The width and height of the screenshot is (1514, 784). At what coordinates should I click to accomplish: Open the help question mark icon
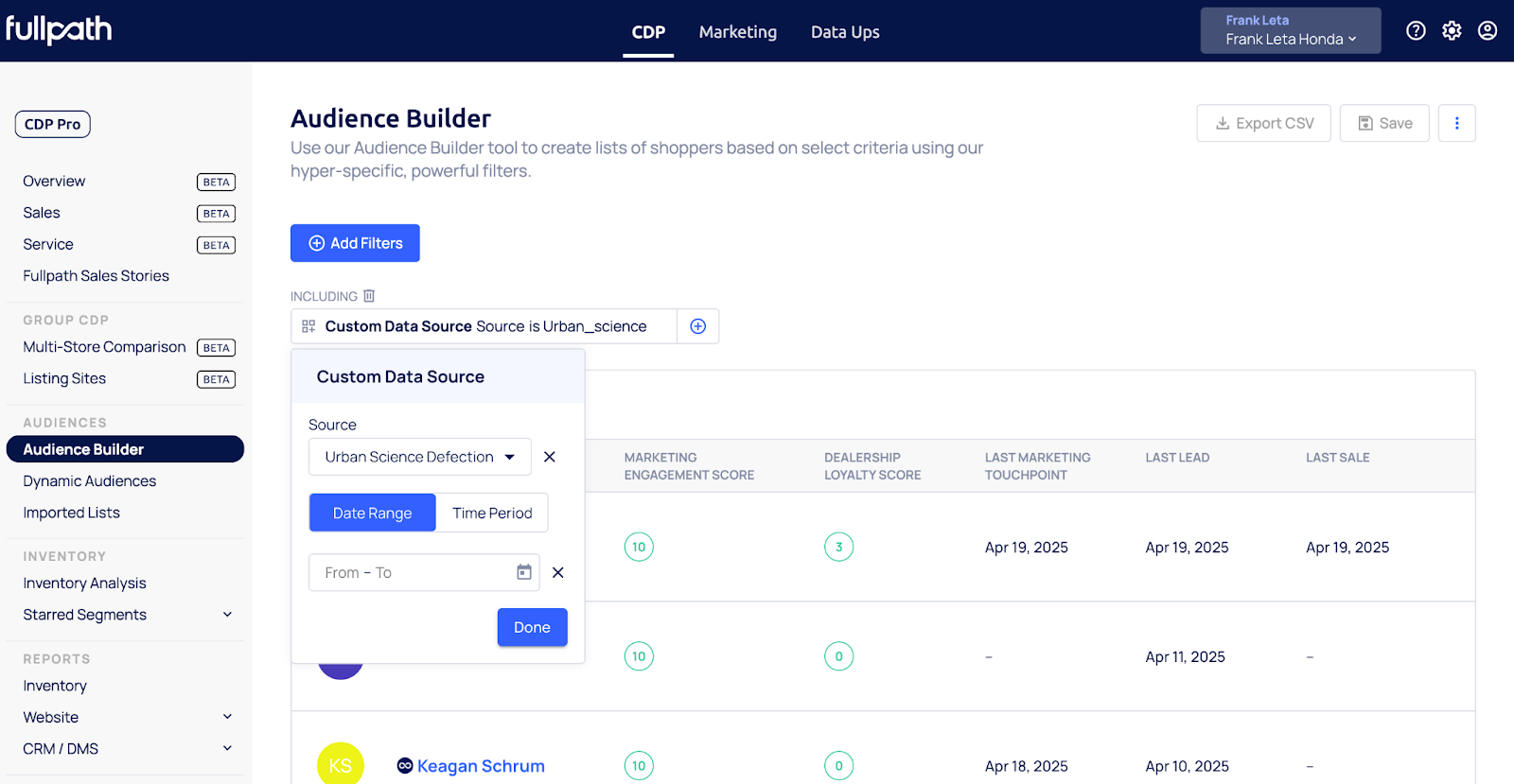[1416, 31]
